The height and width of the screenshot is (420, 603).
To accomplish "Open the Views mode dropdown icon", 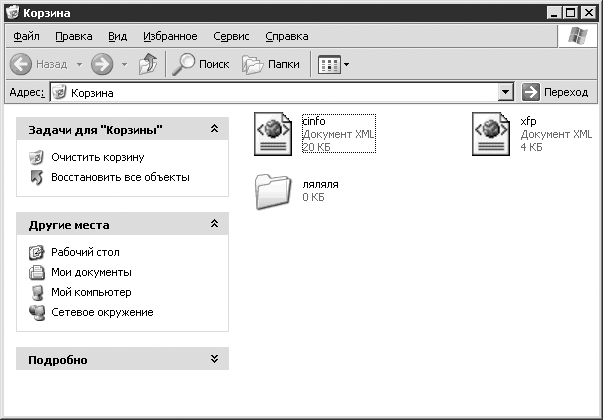I will click(334, 64).
